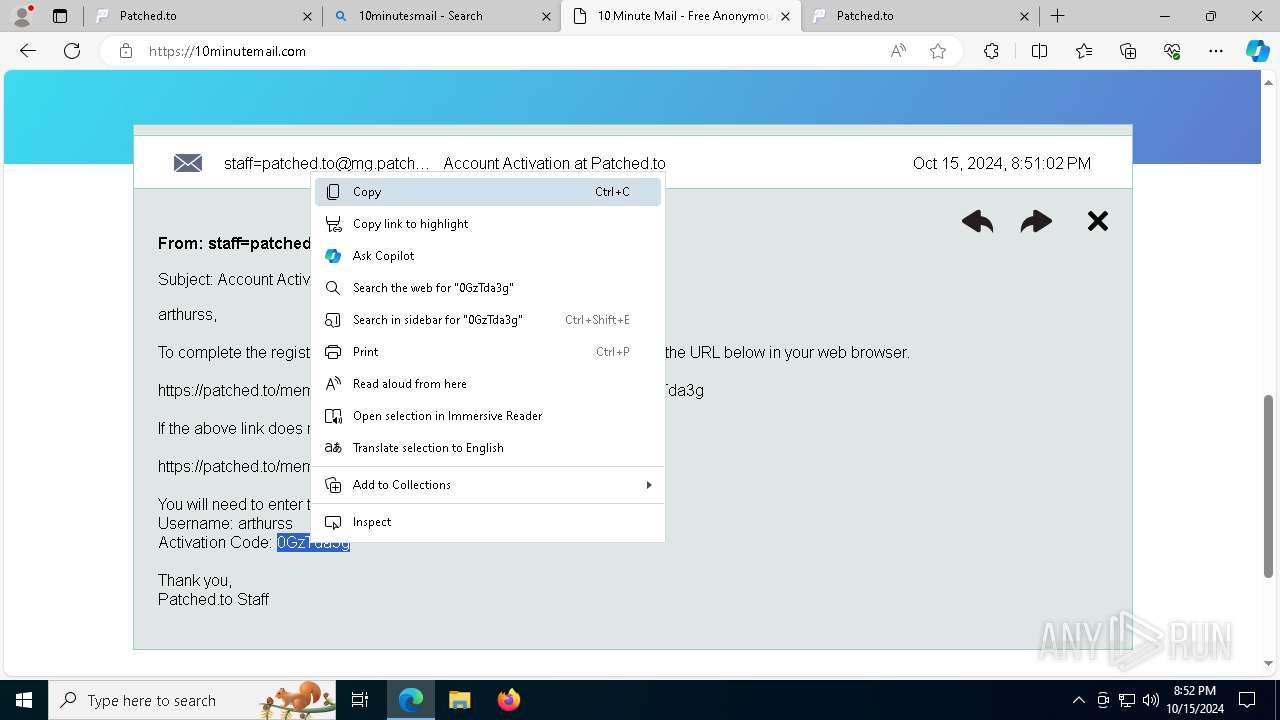Click the browser Back arrow
Image resolution: width=1280 pixels, height=720 pixels.
coord(28,51)
